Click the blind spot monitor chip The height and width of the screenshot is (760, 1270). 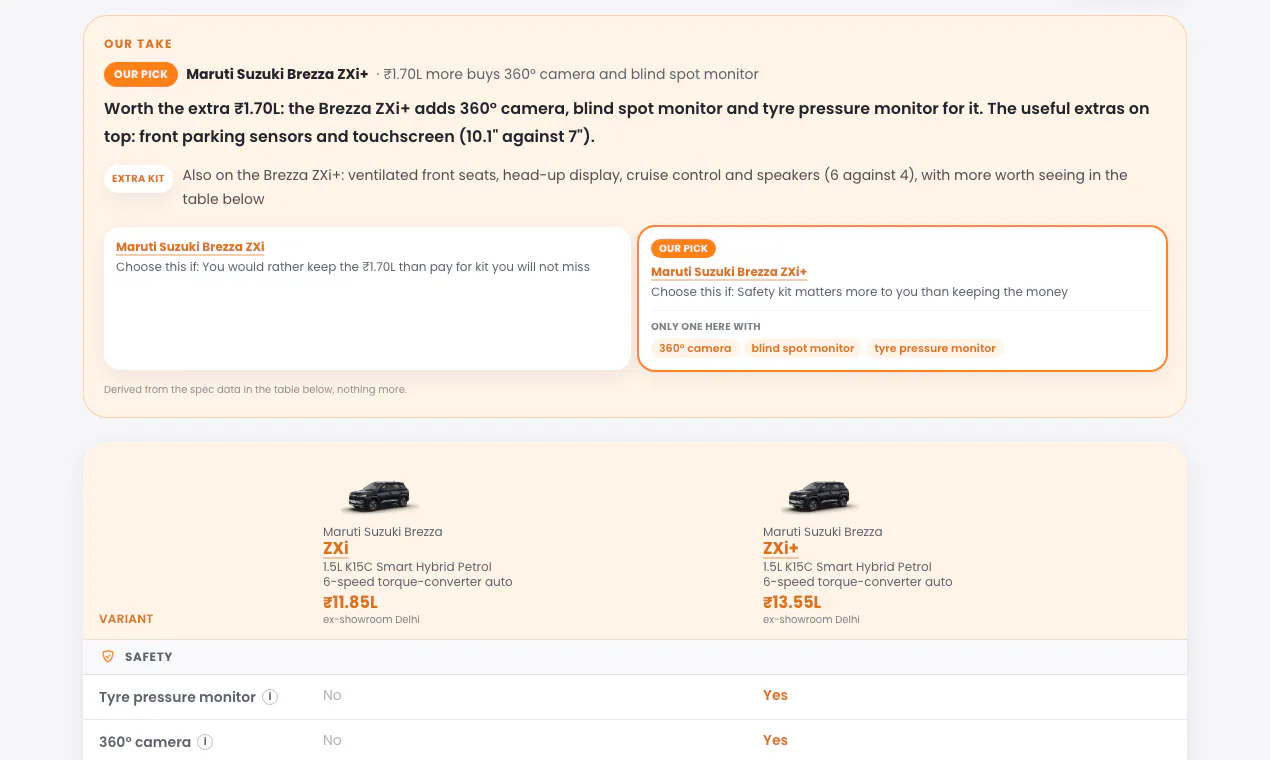(803, 348)
